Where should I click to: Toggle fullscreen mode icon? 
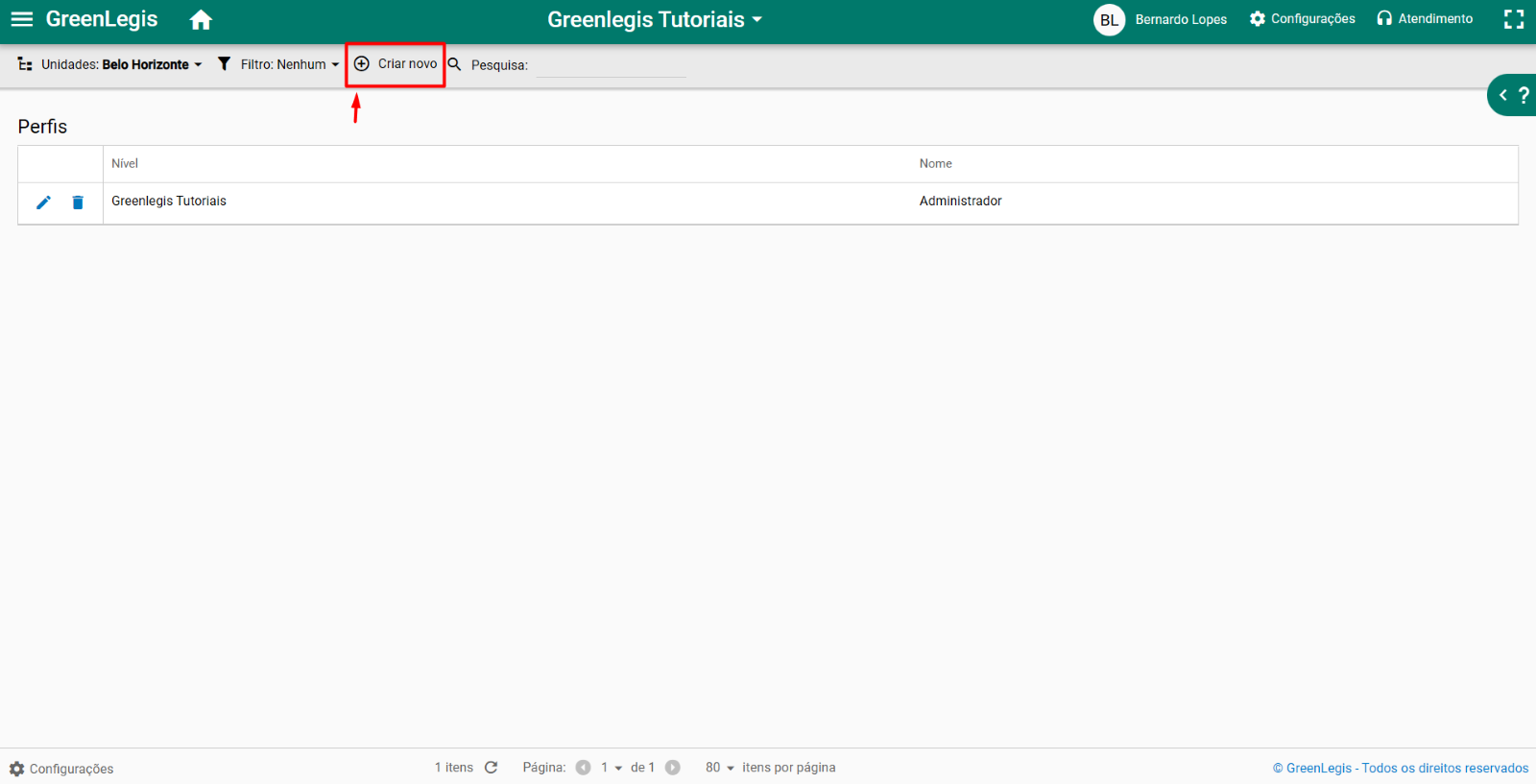point(1514,19)
